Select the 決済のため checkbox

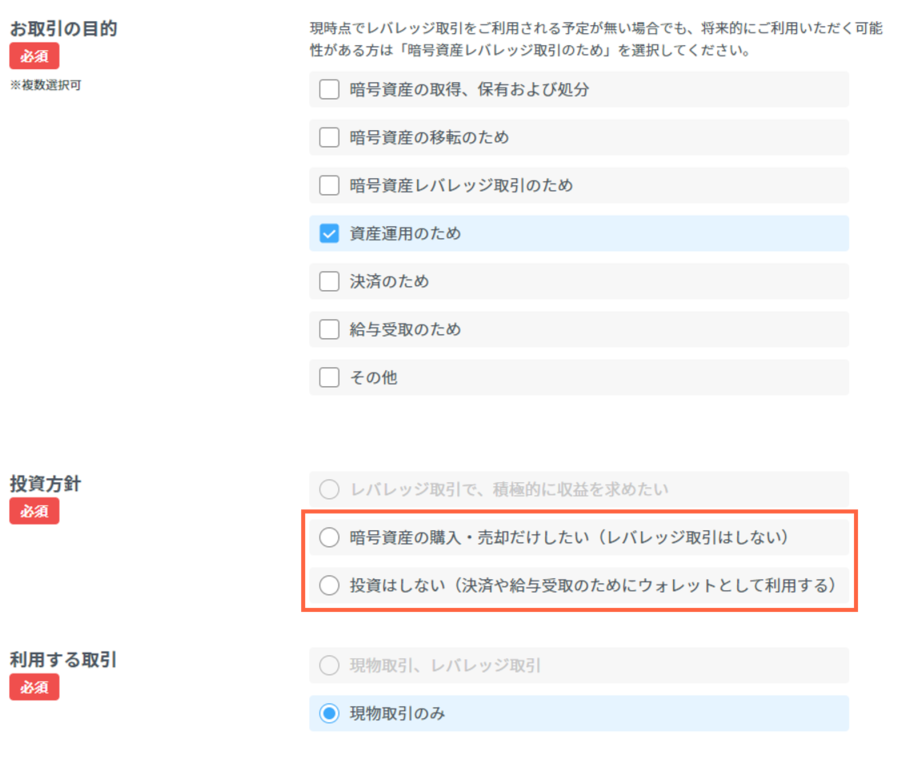pyautogui.click(x=329, y=281)
